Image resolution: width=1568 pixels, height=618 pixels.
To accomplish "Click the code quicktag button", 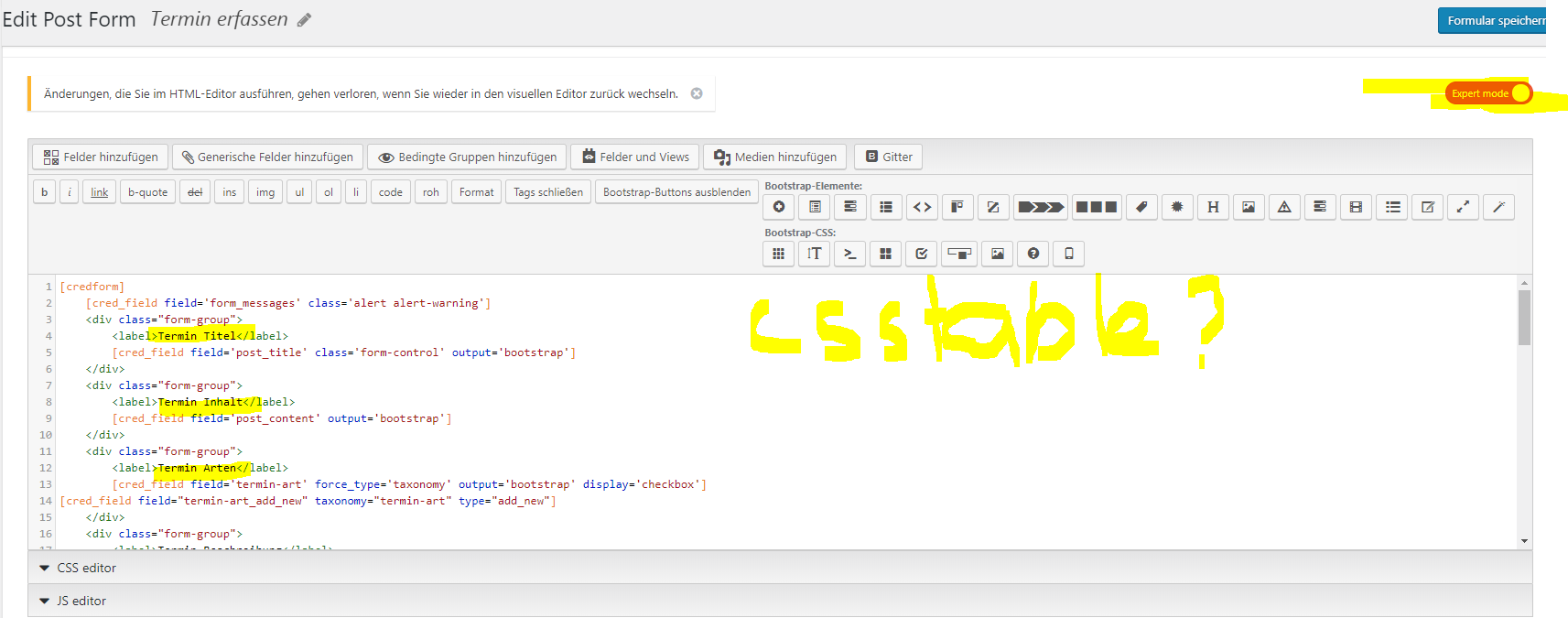I will (x=391, y=192).
